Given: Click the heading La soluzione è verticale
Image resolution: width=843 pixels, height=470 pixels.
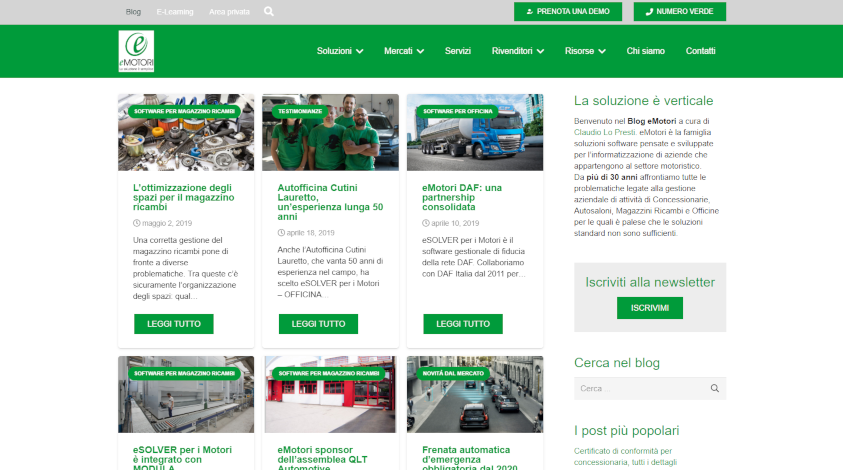Looking at the screenshot, I should pos(644,101).
